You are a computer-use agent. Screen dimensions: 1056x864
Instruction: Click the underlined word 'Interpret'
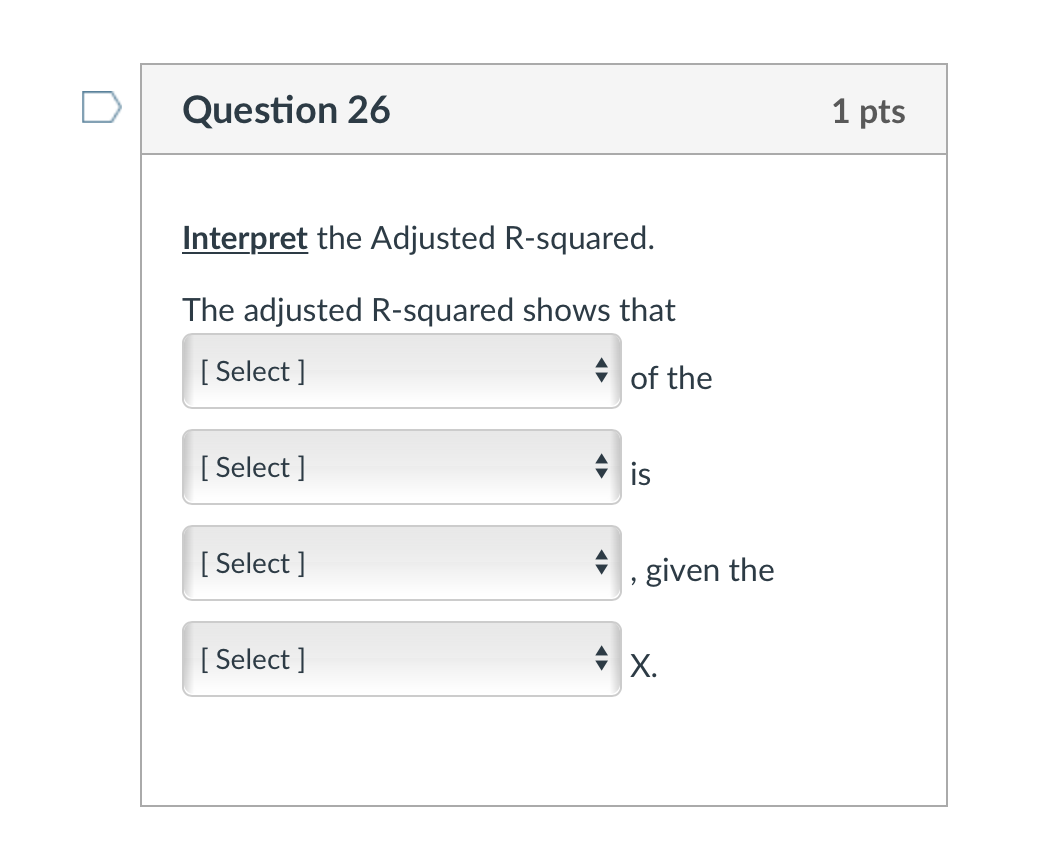point(244,238)
